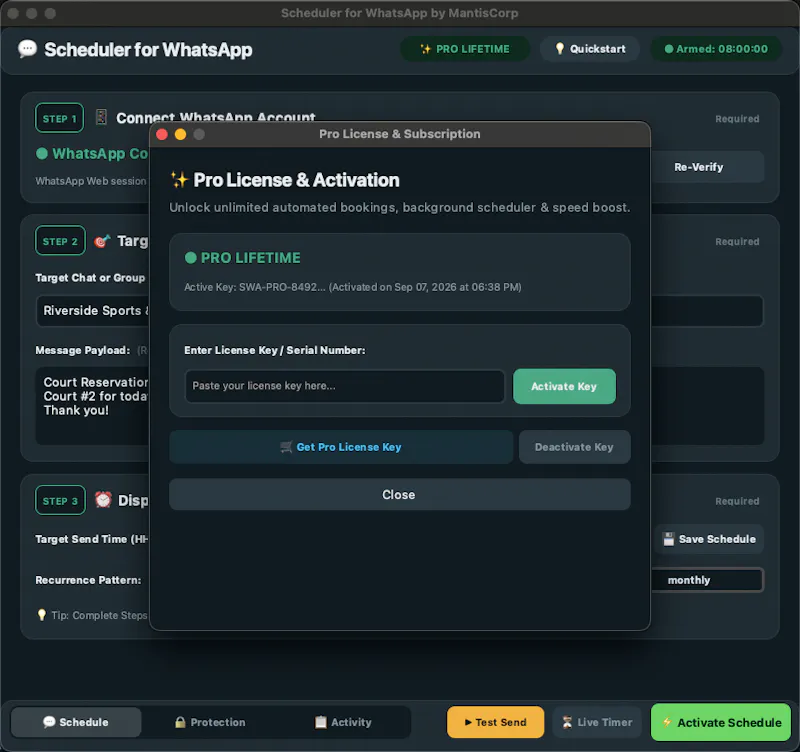Click the lightbulb icon beside Tip text
This screenshot has height=752, width=800.
point(42,615)
